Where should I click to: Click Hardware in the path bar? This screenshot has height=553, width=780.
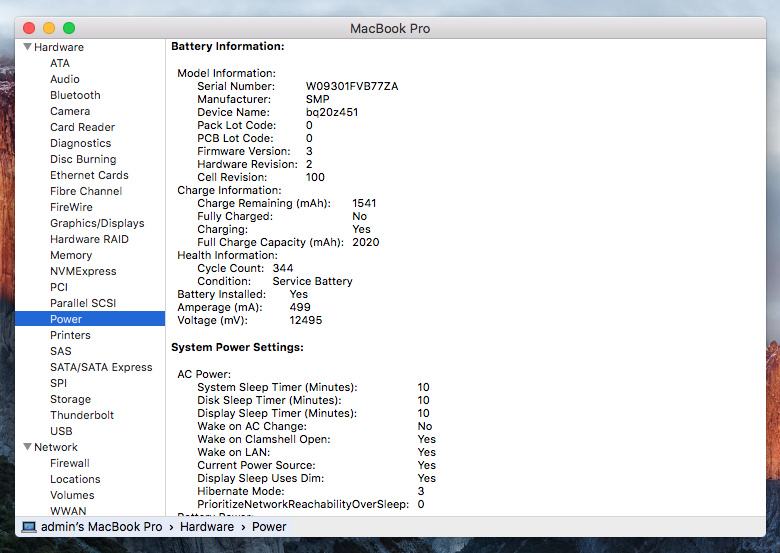(x=207, y=527)
